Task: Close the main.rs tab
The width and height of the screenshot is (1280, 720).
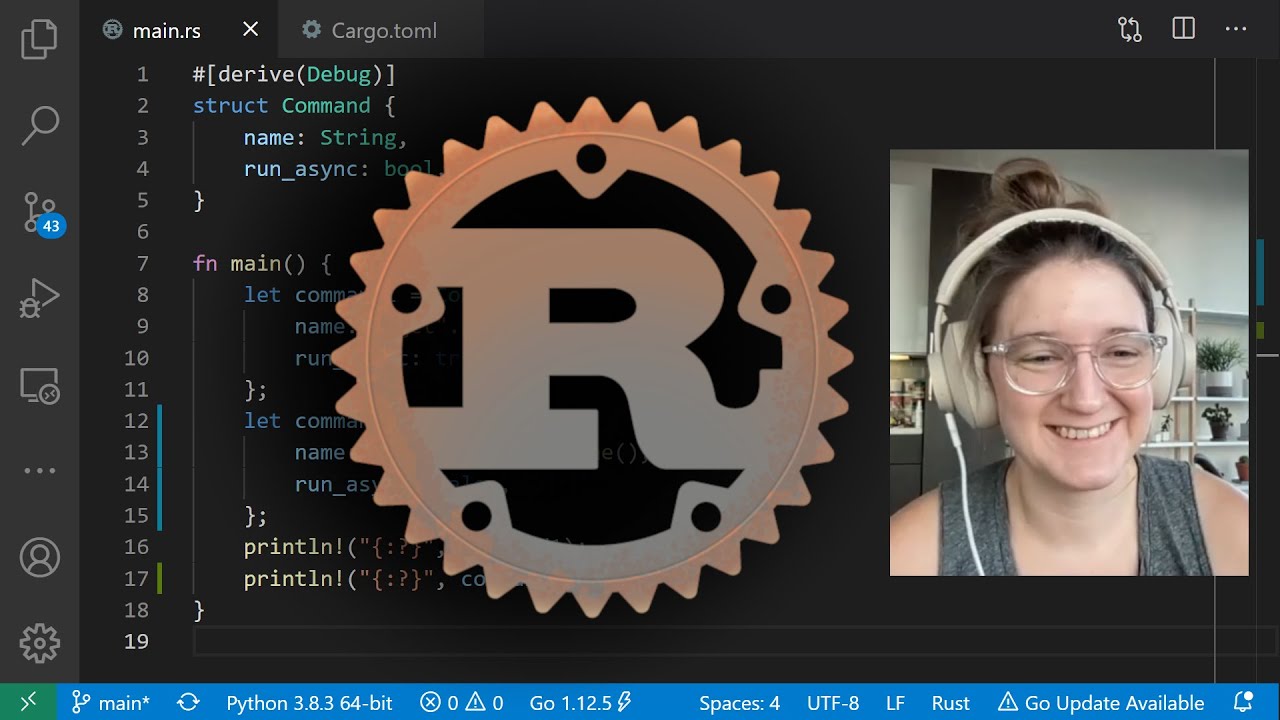Action: point(250,30)
